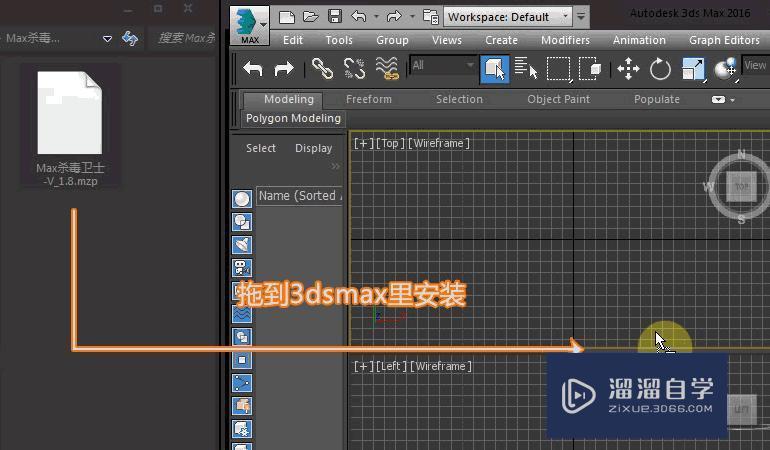This screenshot has width=770, height=450.
Task: Open the Customize Quick Access Toolbar arrow
Action: coord(581,17)
